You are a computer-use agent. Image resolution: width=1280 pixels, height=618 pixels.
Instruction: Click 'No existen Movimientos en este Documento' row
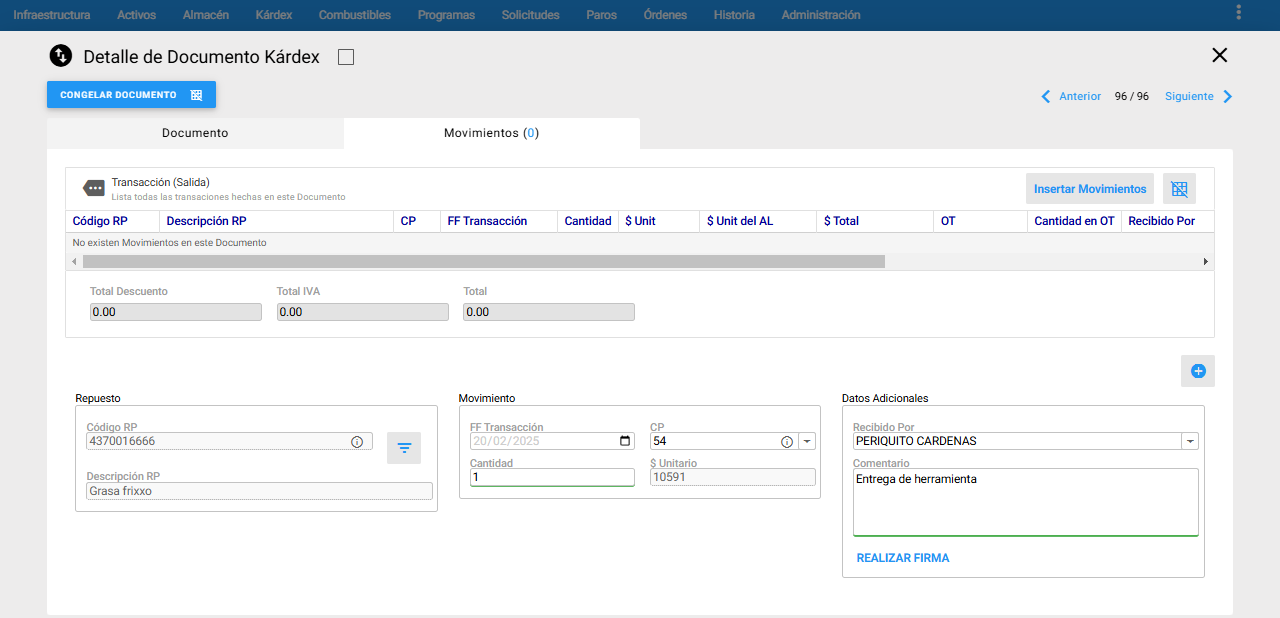640,243
